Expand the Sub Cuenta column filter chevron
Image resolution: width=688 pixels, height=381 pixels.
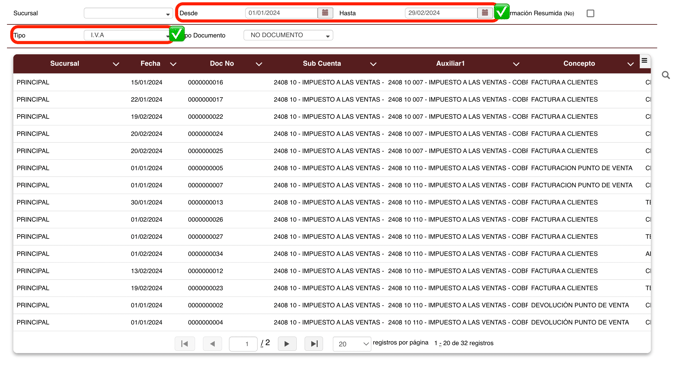(x=373, y=64)
